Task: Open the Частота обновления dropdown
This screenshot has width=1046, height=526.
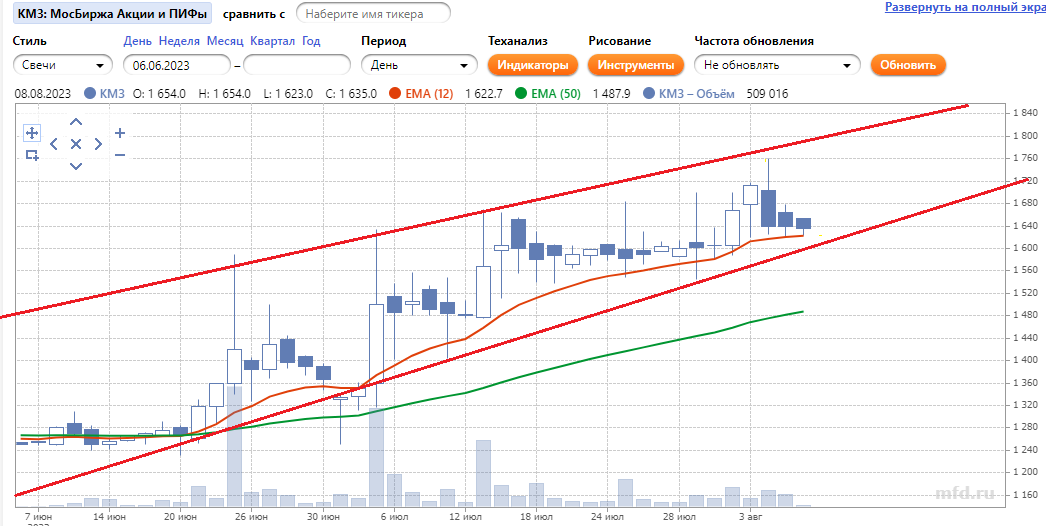Action: (x=777, y=65)
